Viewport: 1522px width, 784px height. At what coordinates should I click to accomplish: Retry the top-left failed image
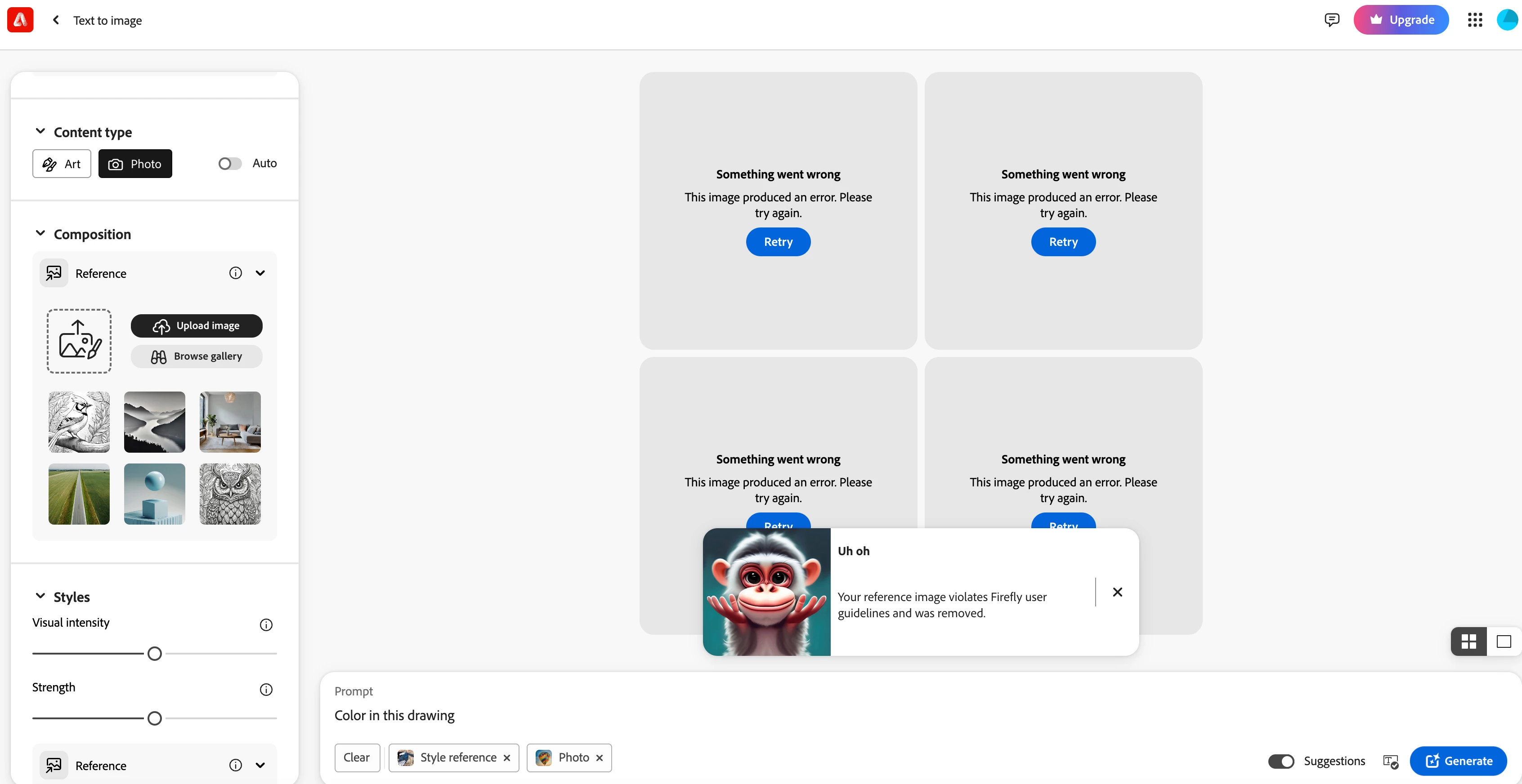[778, 242]
